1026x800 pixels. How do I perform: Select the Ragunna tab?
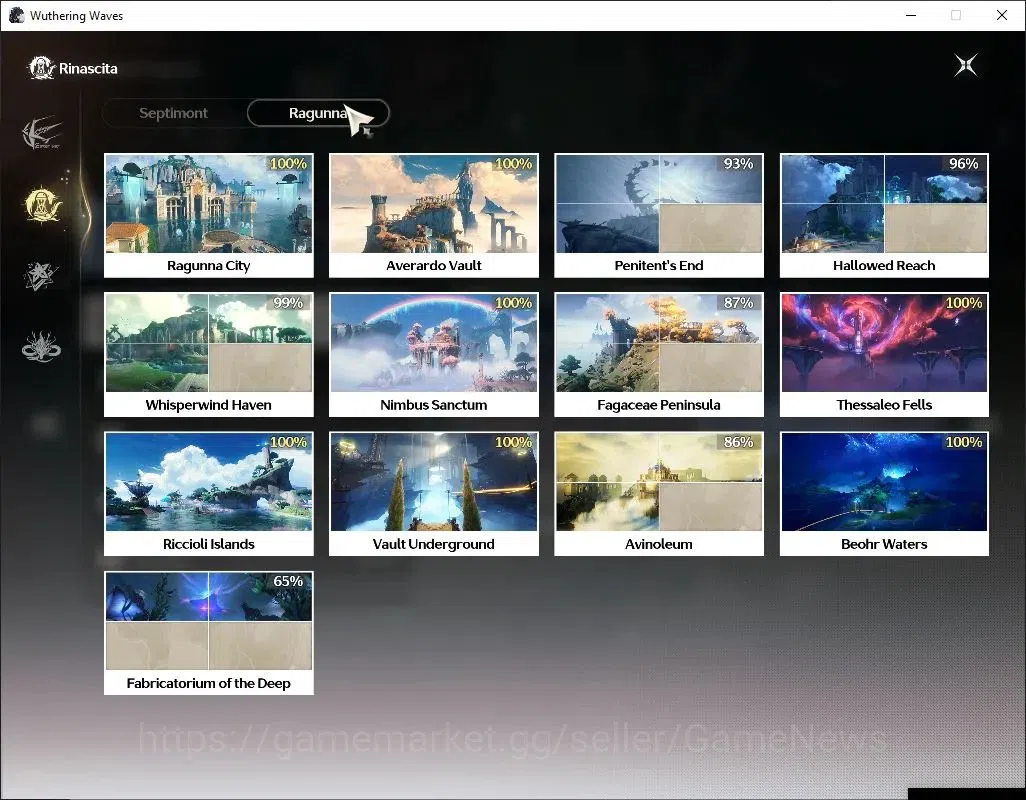pos(318,113)
